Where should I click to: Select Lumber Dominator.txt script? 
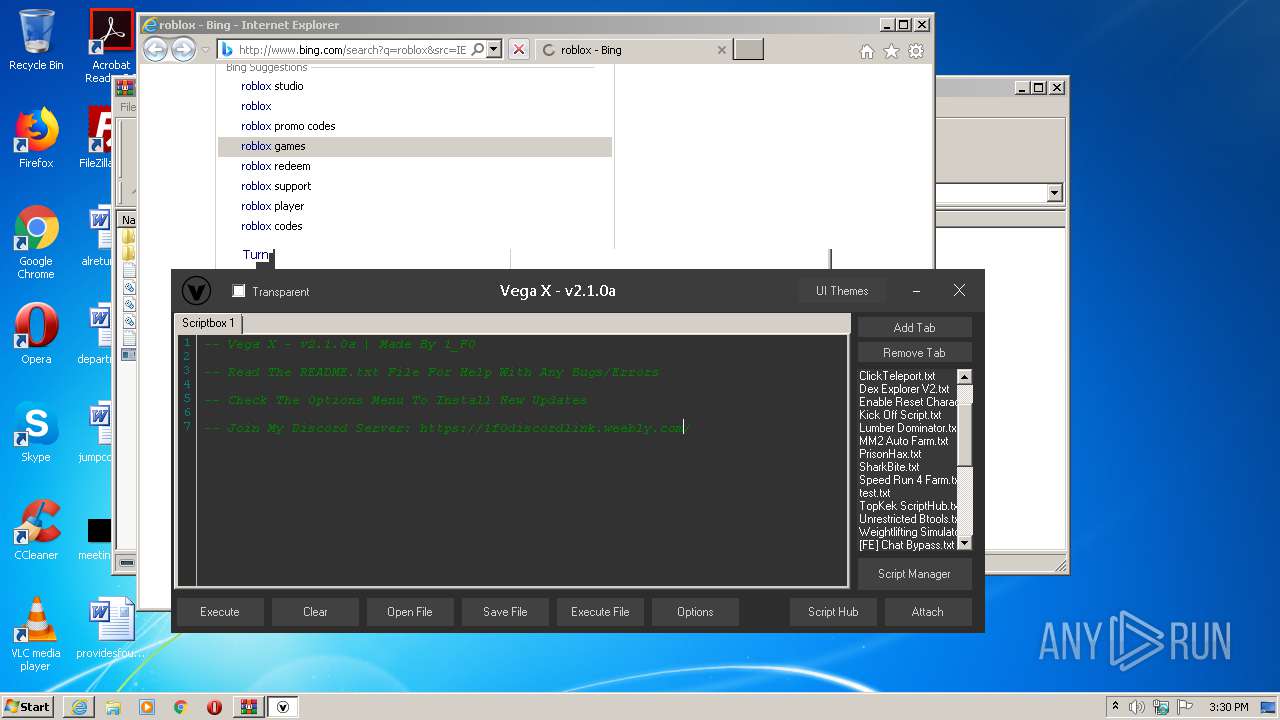pyautogui.click(x=908, y=428)
